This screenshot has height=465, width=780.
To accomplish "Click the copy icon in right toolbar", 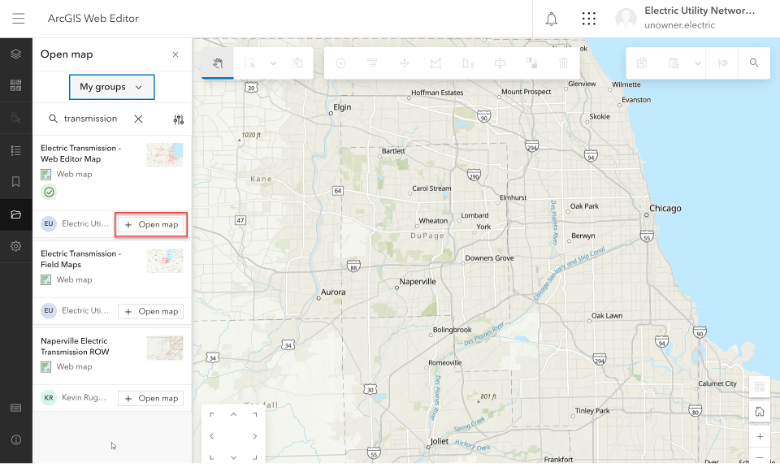I will [642, 63].
